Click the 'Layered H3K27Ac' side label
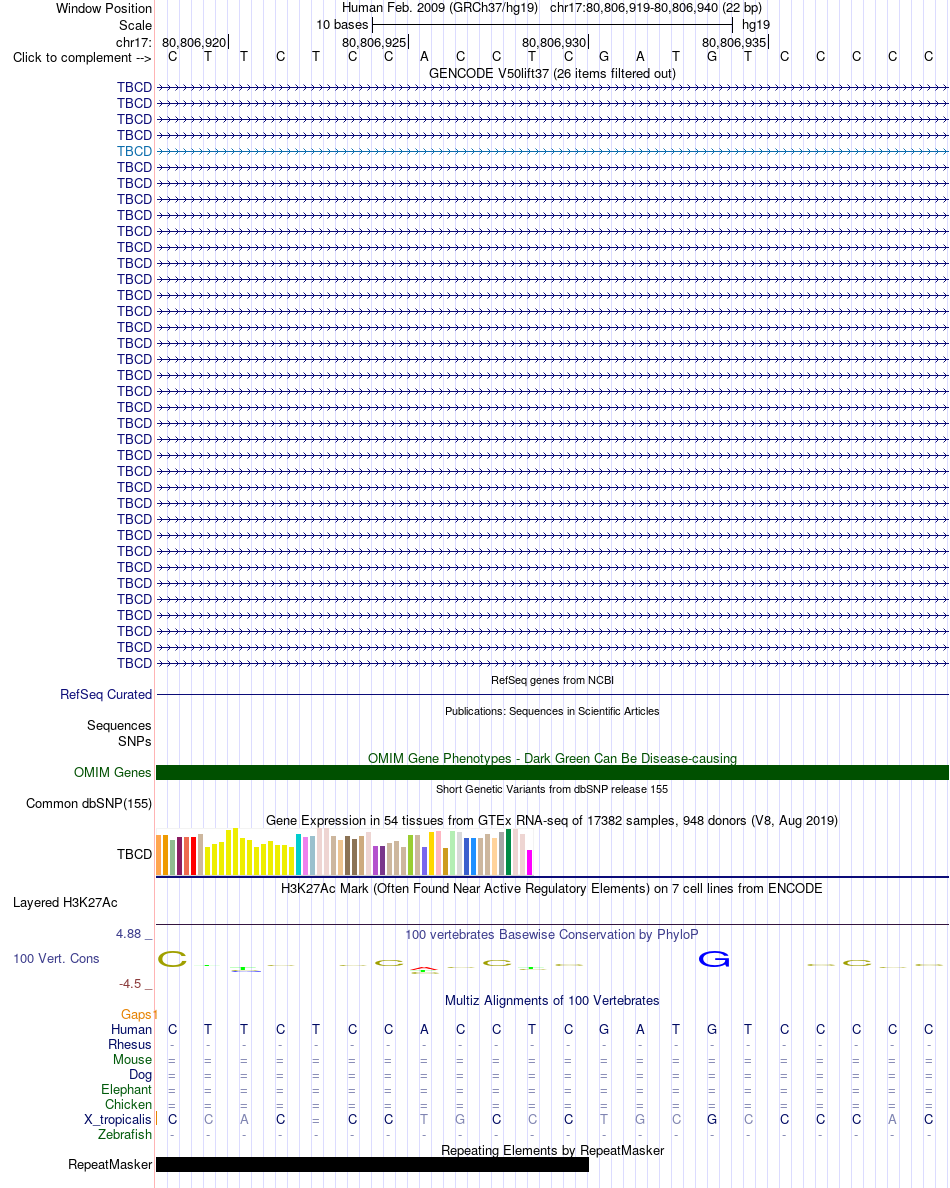The width and height of the screenshot is (950, 1188). coord(65,902)
